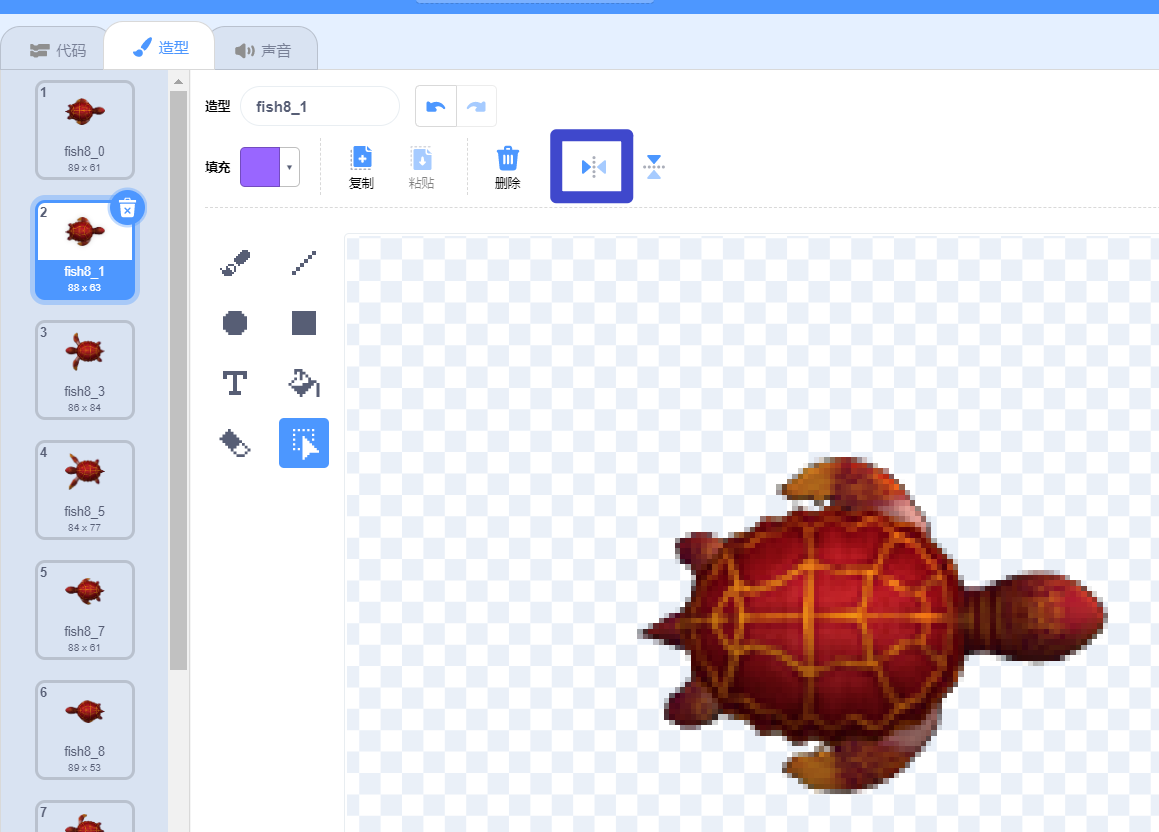1159x832 pixels.
Task: Click the 删除 delete button
Action: pos(507,166)
